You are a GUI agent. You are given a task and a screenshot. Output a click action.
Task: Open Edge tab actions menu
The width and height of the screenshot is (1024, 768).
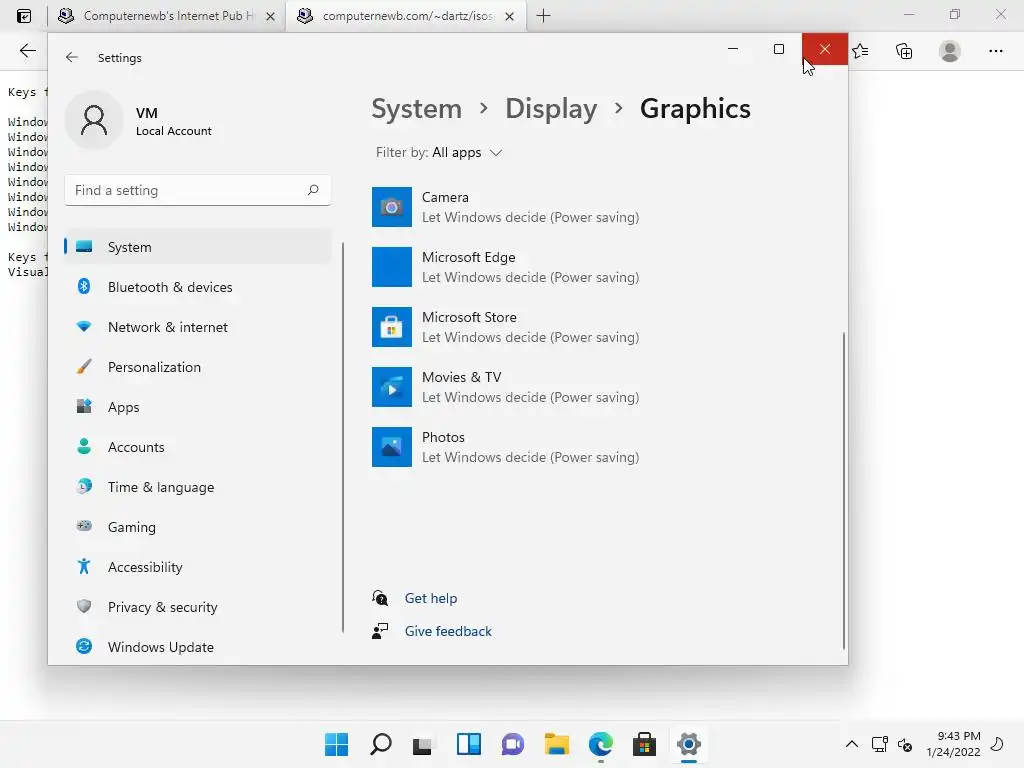click(x=24, y=16)
